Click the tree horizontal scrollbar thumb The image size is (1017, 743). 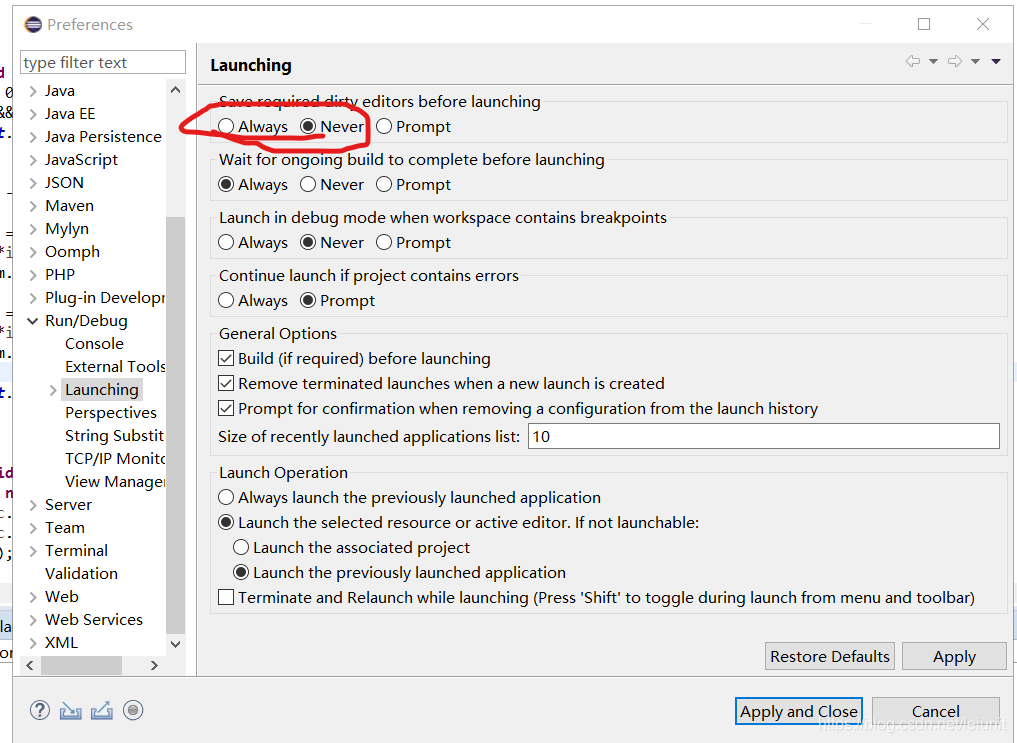(x=81, y=665)
